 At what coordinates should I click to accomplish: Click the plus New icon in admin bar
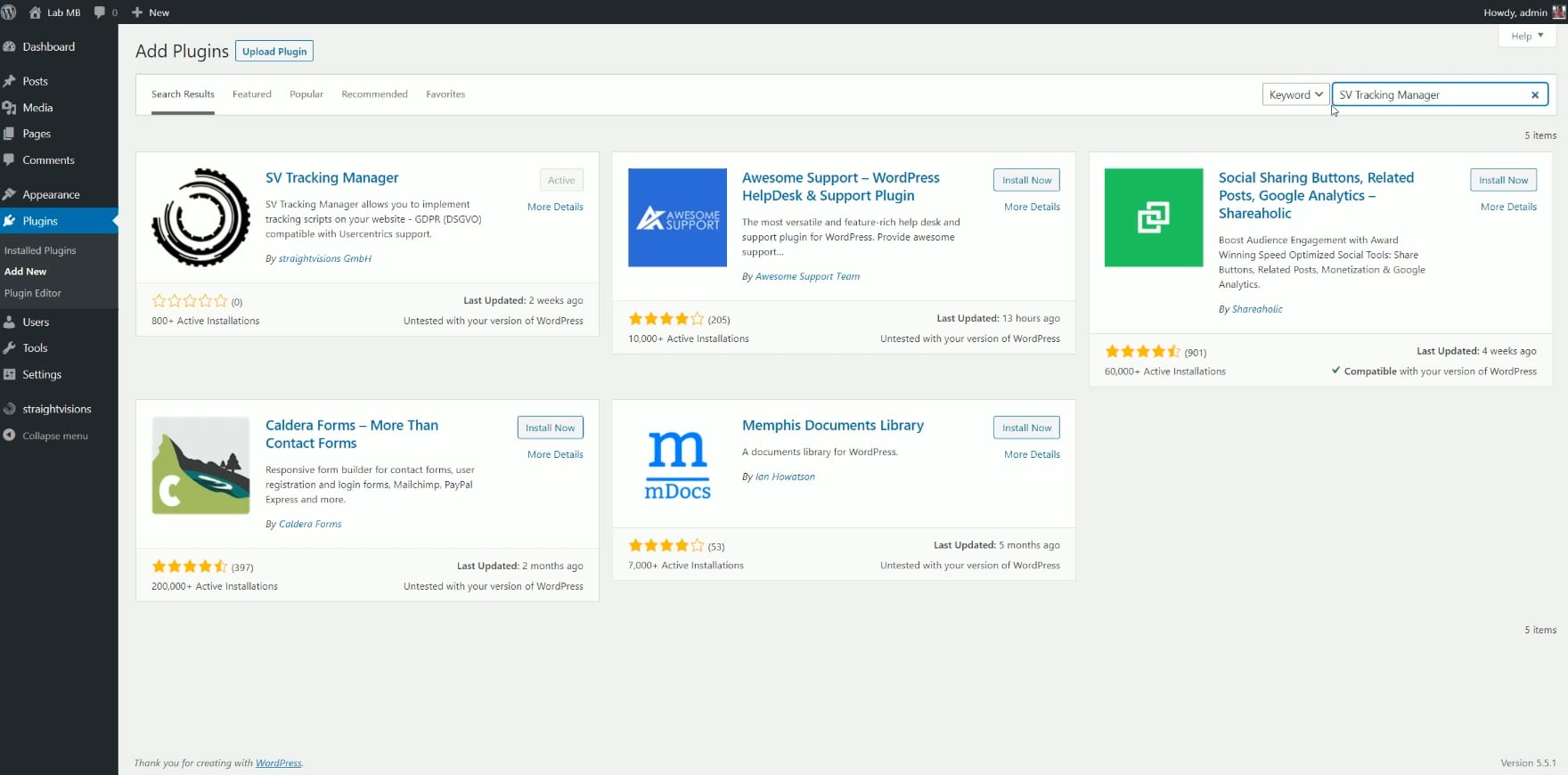(x=137, y=12)
